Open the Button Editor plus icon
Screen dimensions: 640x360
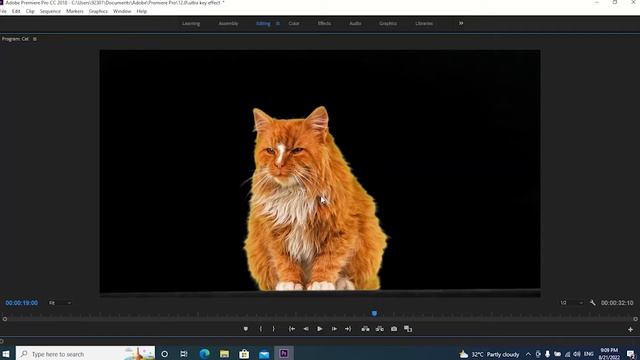coord(630,329)
